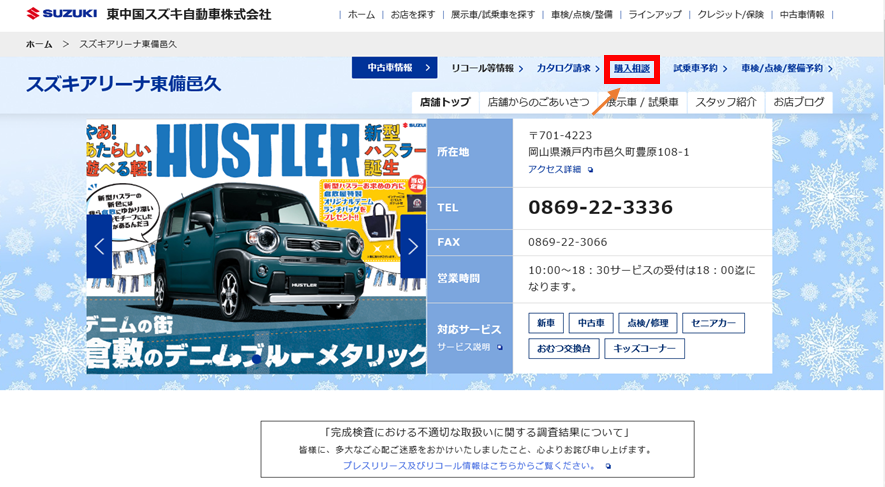Viewport: 885px width, 487px height.
Task: Click the スズキアリーナ東備邑久 store title
Action: click(123, 84)
